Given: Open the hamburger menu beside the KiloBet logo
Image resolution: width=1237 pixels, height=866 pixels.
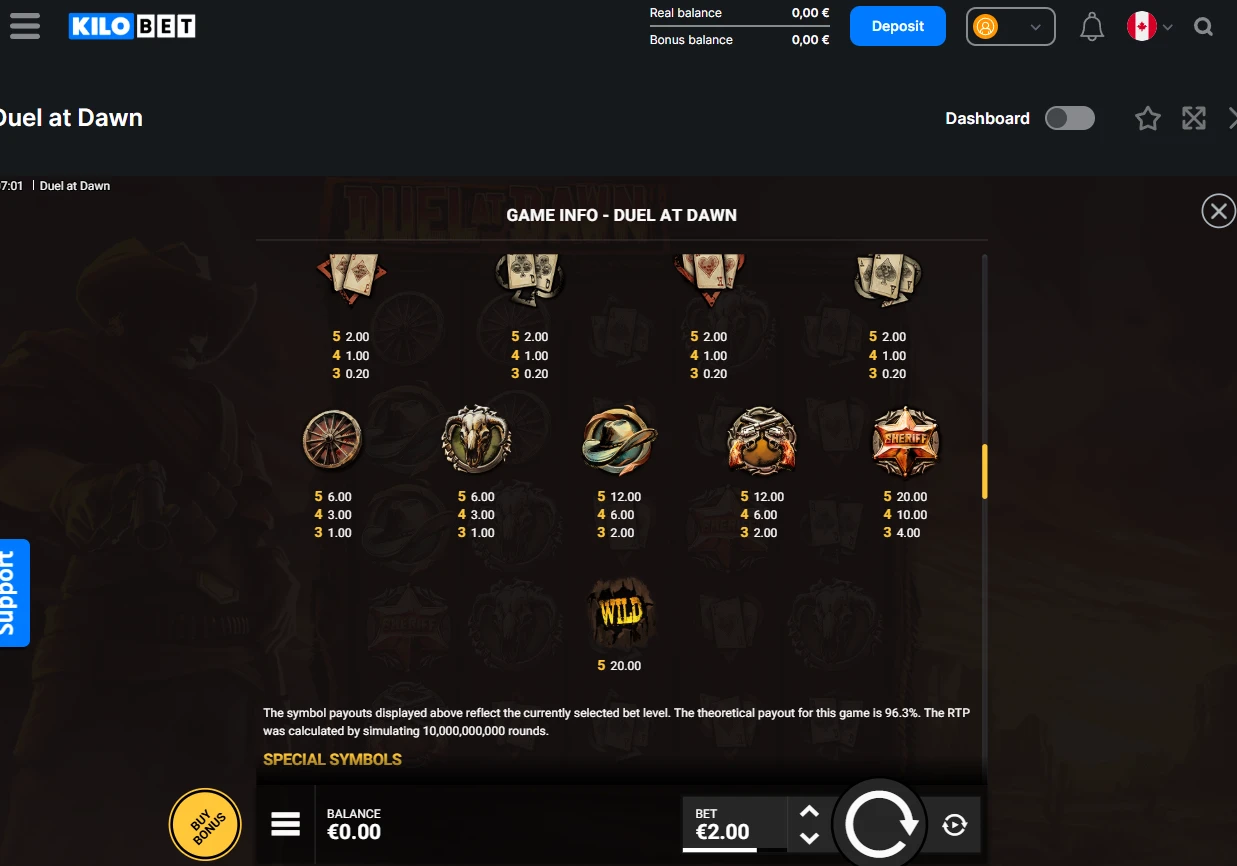Looking at the screenshot, I should pos(25,26).
